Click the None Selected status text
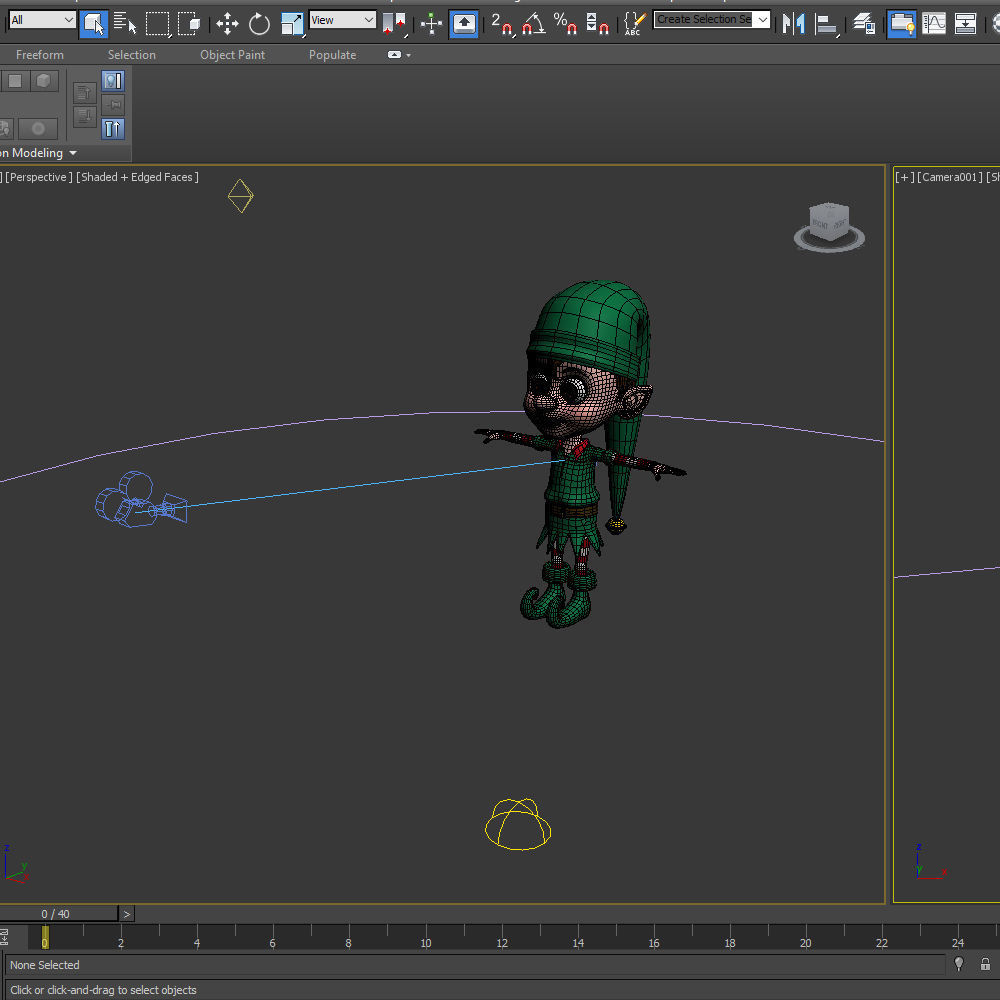 click(x=45, y=965)
